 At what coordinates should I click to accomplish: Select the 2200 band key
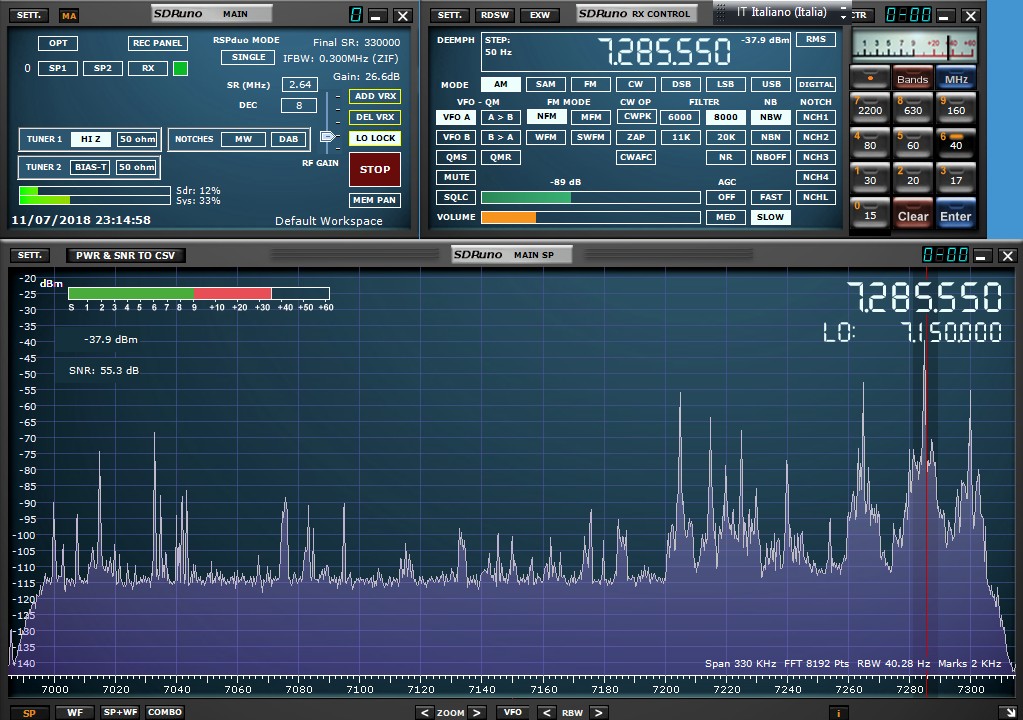870,106
